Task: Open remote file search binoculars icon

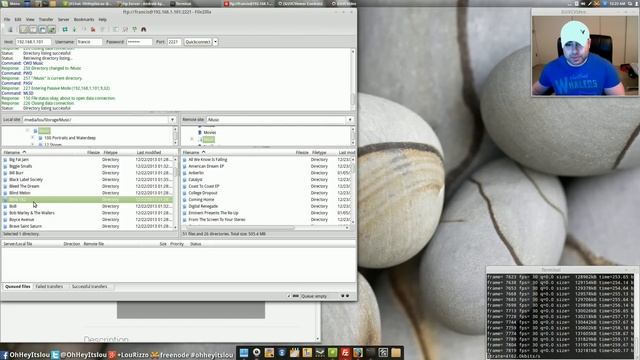Action: pyautogui.click(x=144, y=29)
